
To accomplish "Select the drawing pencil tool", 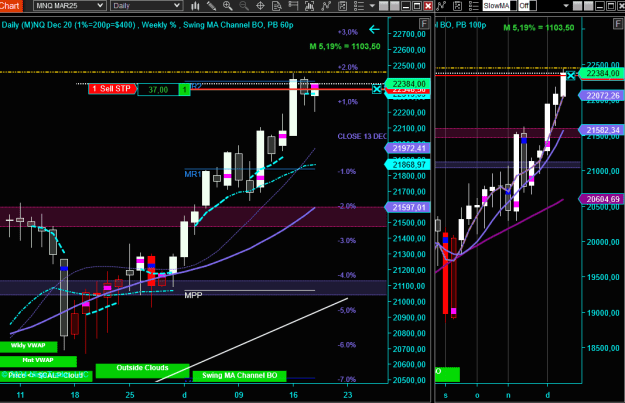I will [x=211, y=6].
